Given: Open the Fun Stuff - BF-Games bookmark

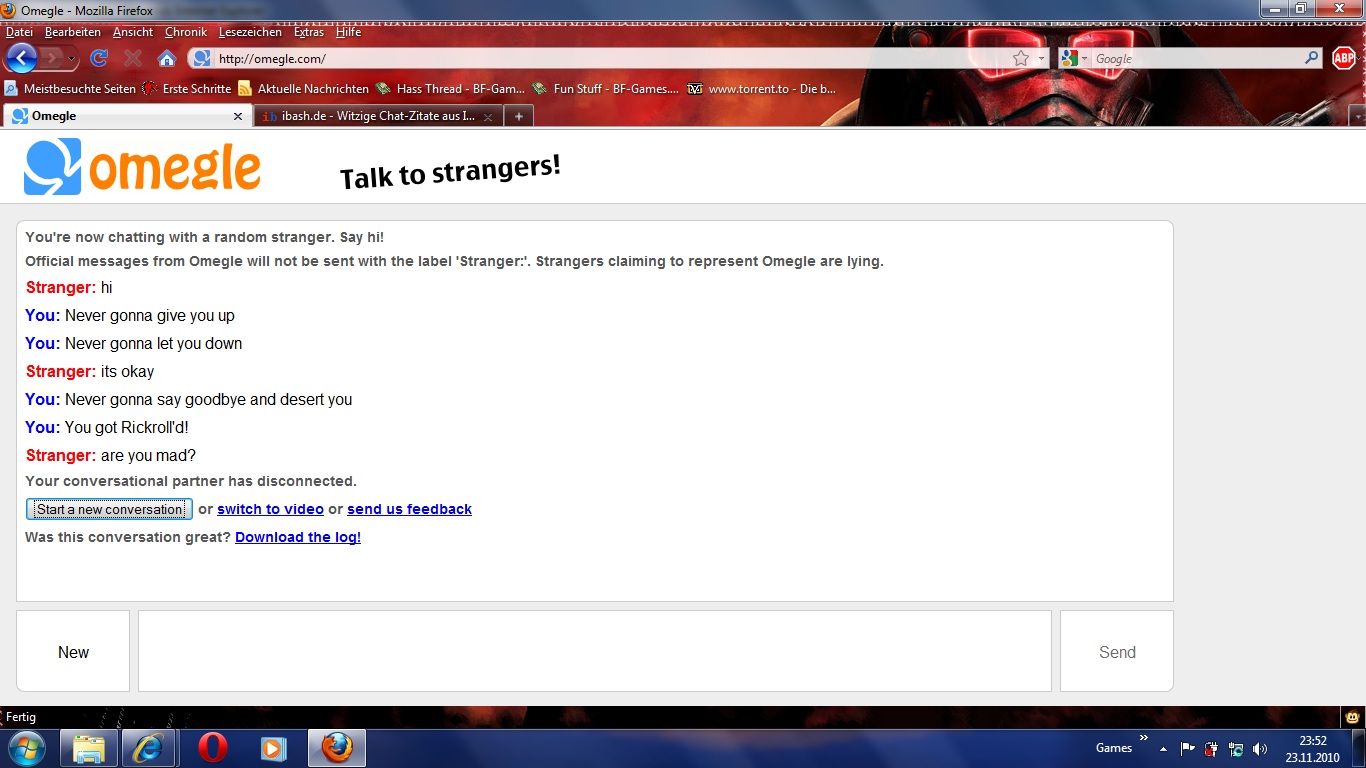Looking at the screenshot, I should pyautogui.click(x=606, y=89).
